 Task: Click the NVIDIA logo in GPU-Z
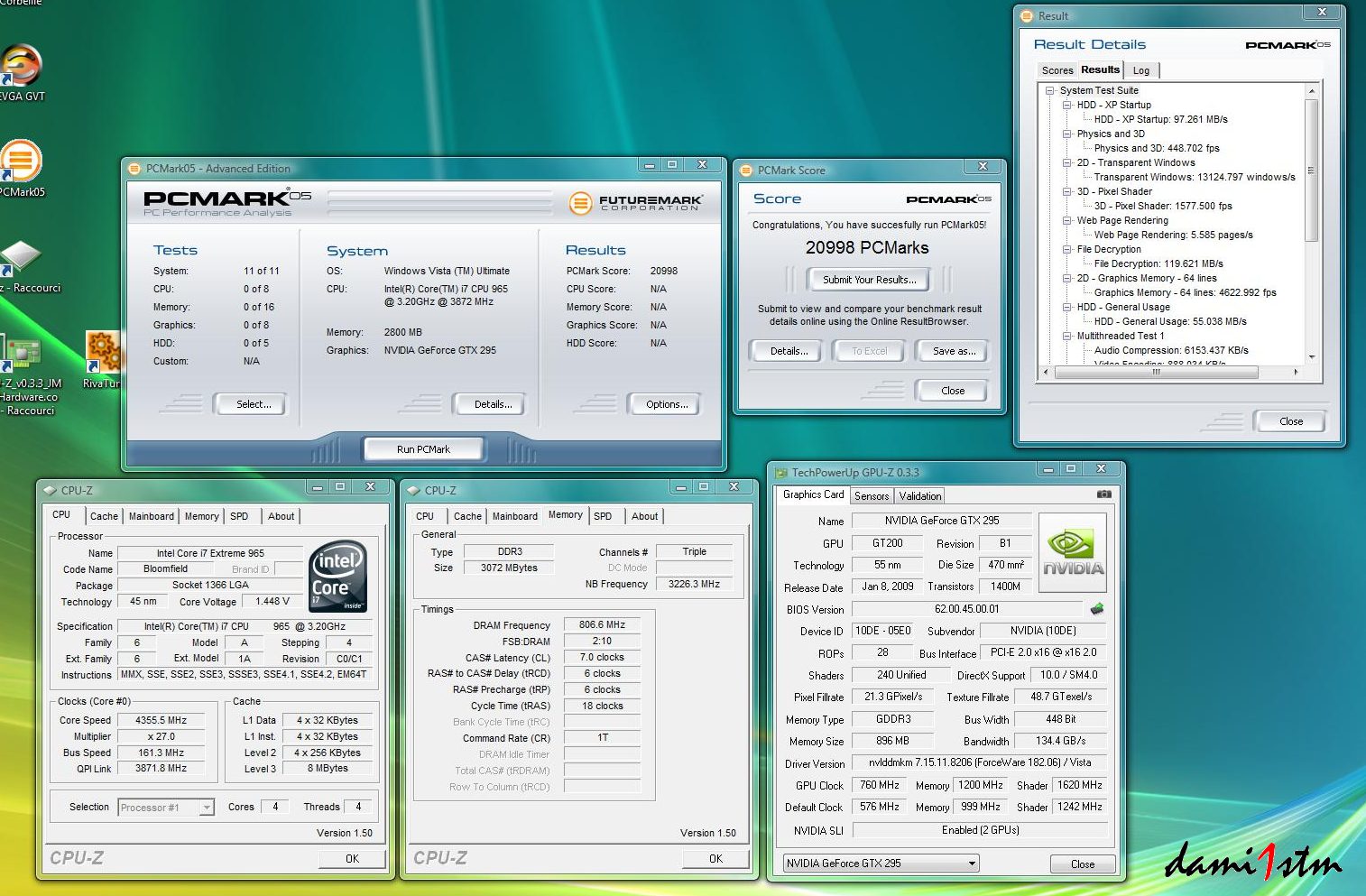(x=1073, y=551)
